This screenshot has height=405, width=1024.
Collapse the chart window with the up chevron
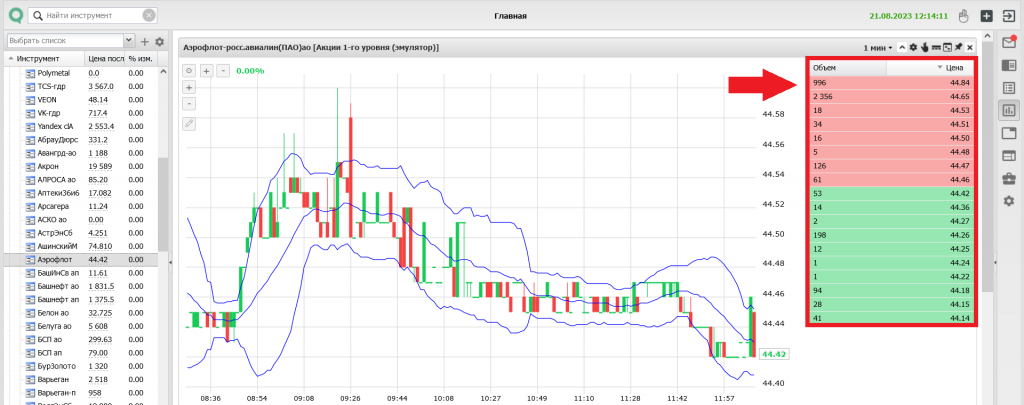click(902, 48)
